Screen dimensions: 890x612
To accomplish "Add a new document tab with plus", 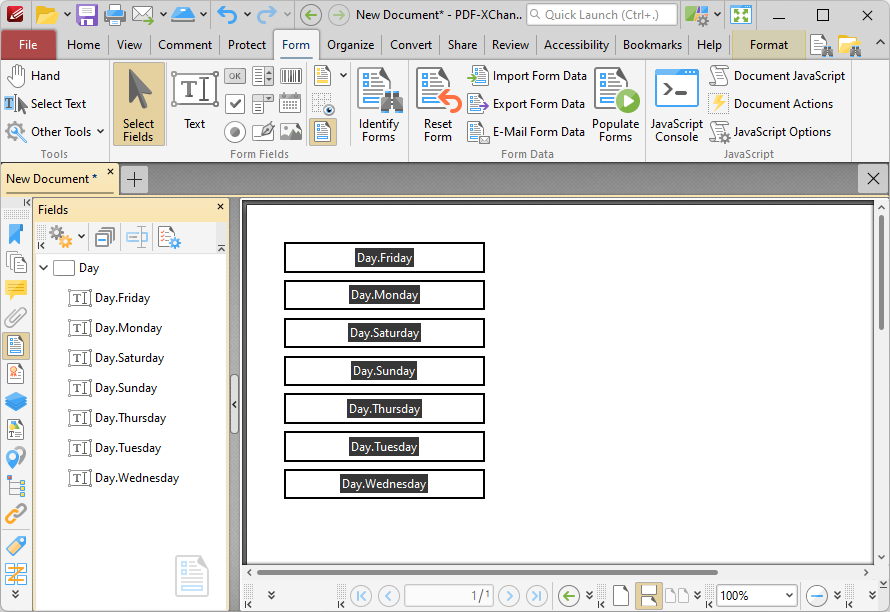I will point(135,180).
